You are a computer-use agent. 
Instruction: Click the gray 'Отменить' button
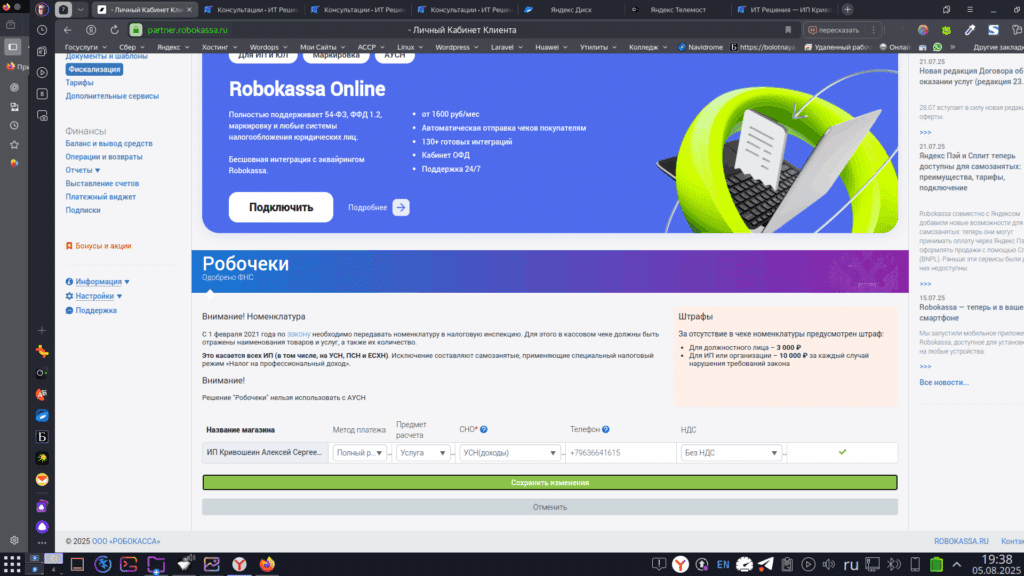coord(550,507)
